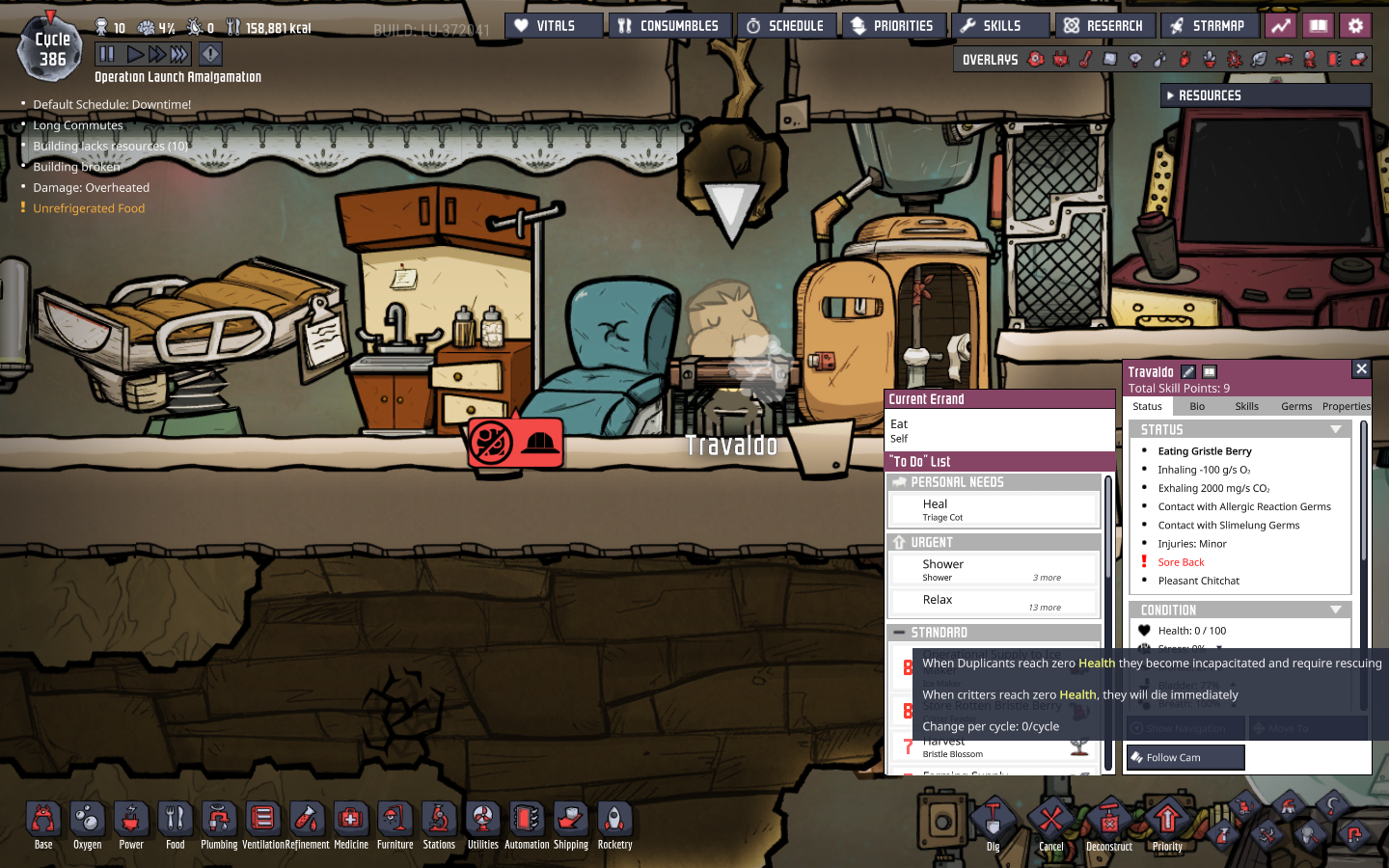This screenshot has height=868, width=1389.
Task: Toggle the Oxygen overlay
Action: point(1036,60)
